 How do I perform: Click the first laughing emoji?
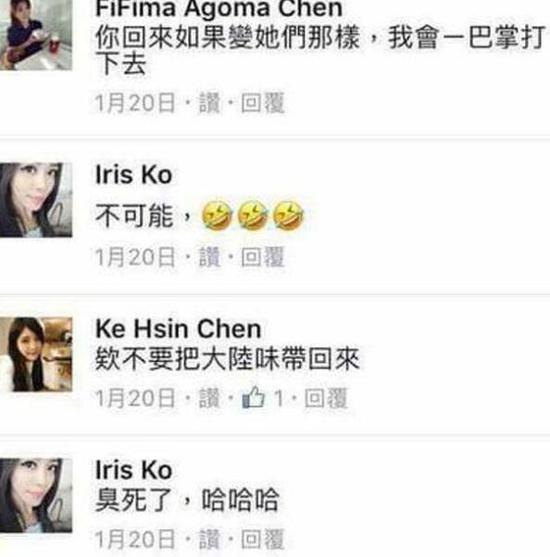pyautogui.click(x=217, y=215)
